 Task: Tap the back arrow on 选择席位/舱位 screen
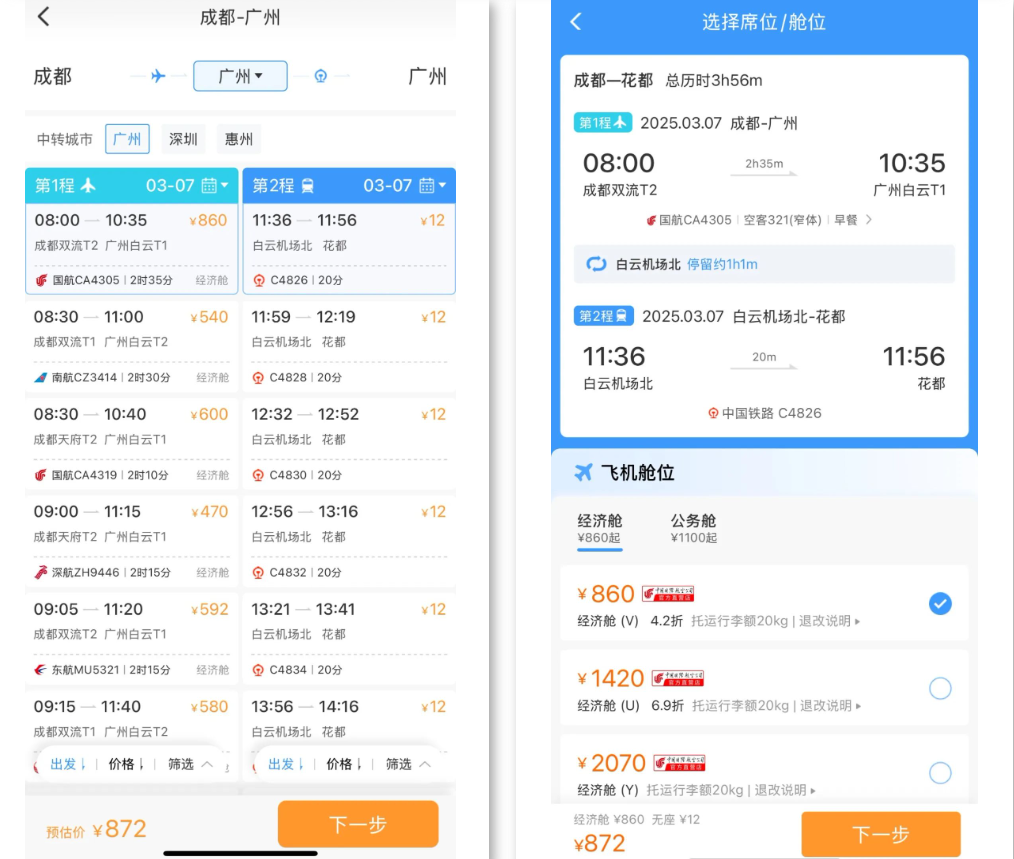pos(575,22)
